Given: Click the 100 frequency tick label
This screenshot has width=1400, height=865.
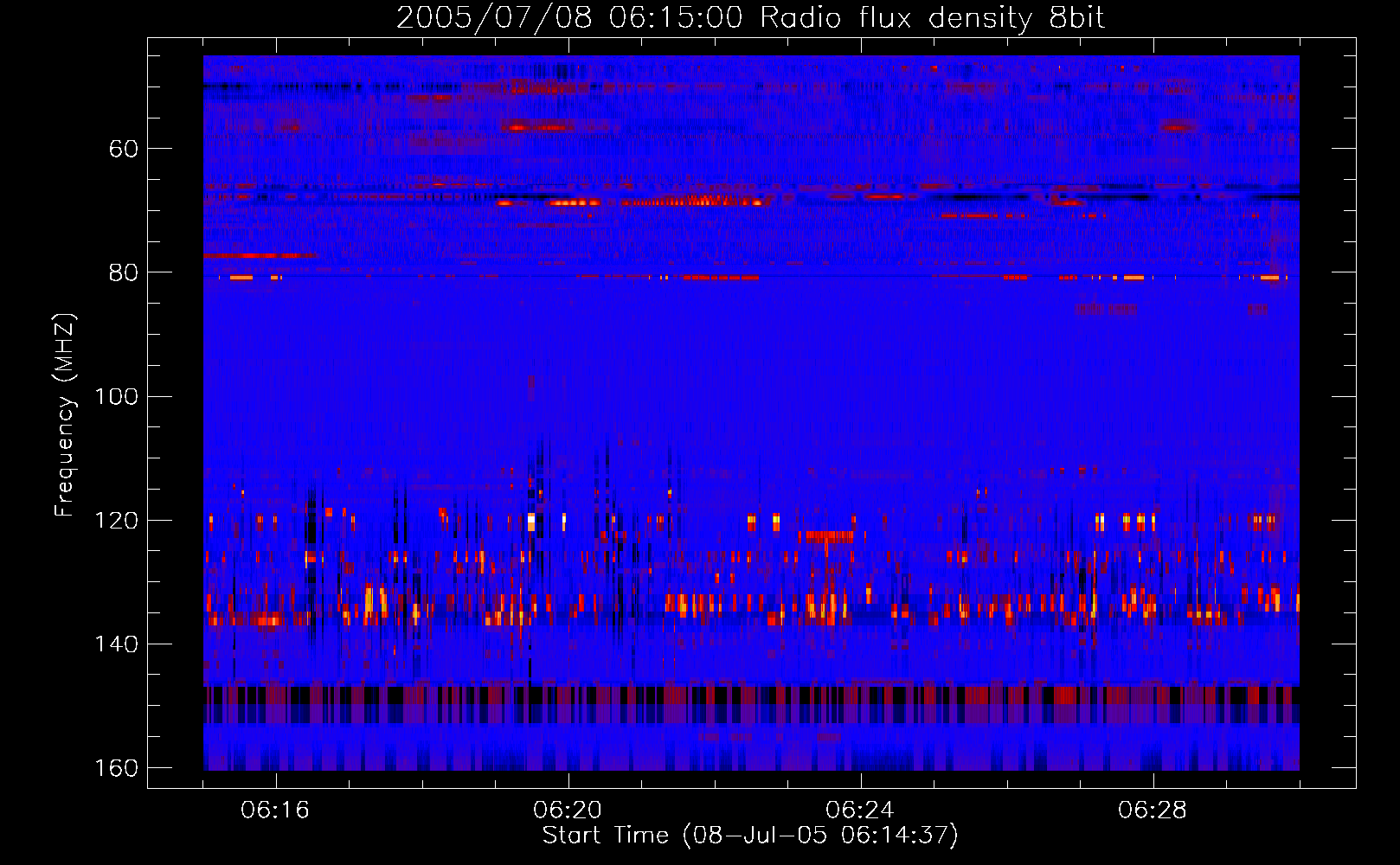Looking at the screenshot, I should (x=116, y=396).
